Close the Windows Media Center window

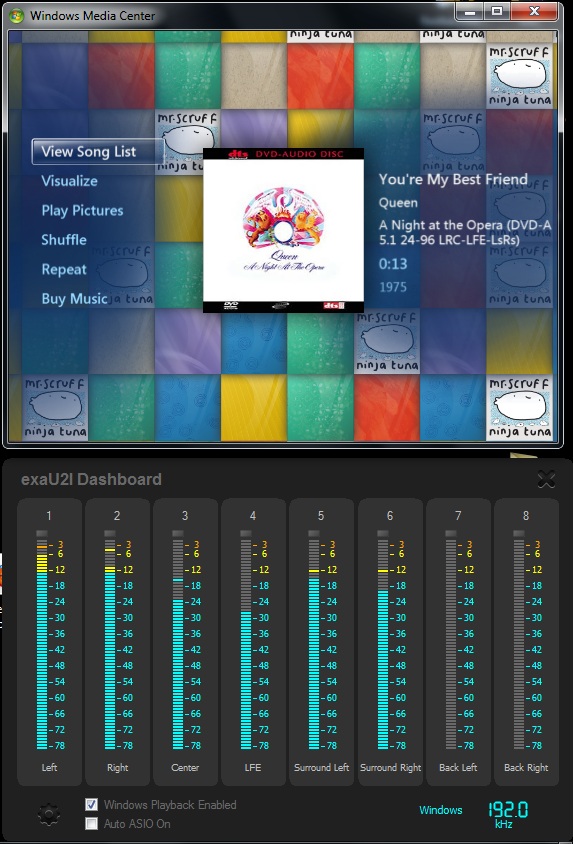[534, 11]
